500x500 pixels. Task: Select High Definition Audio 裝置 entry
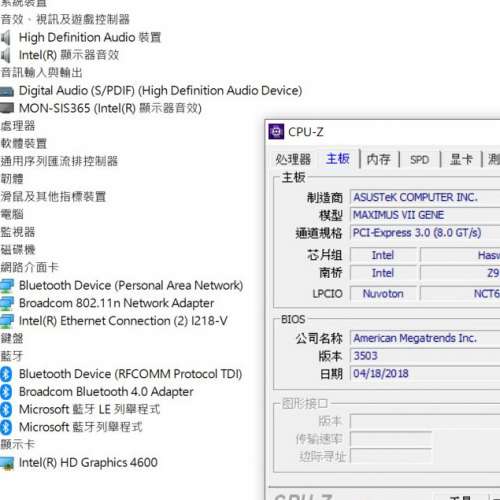(x=90, y=37)
